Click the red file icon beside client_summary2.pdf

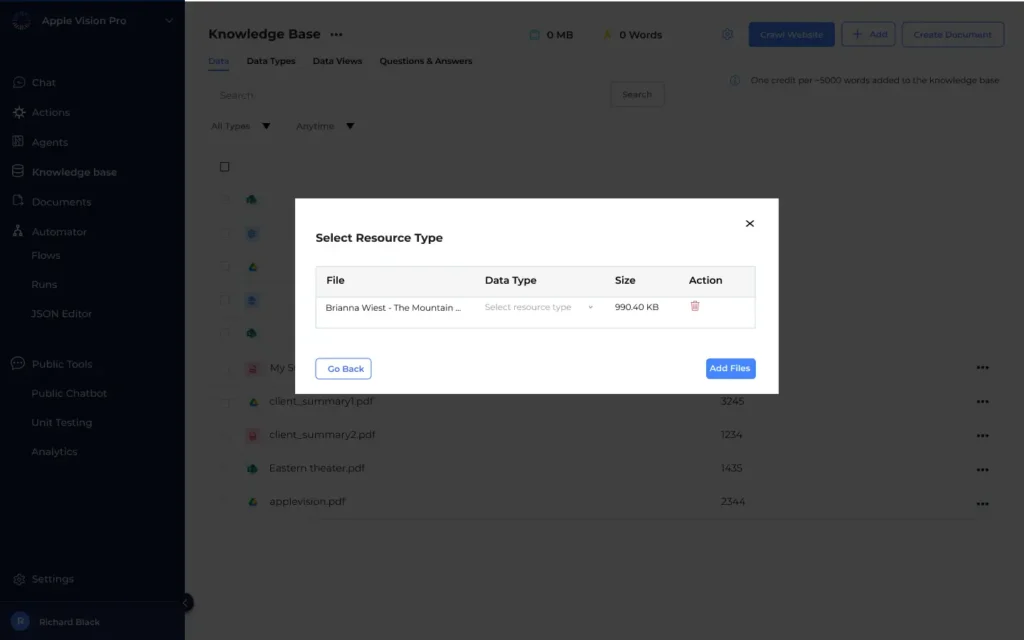click(x=253, y=436)
